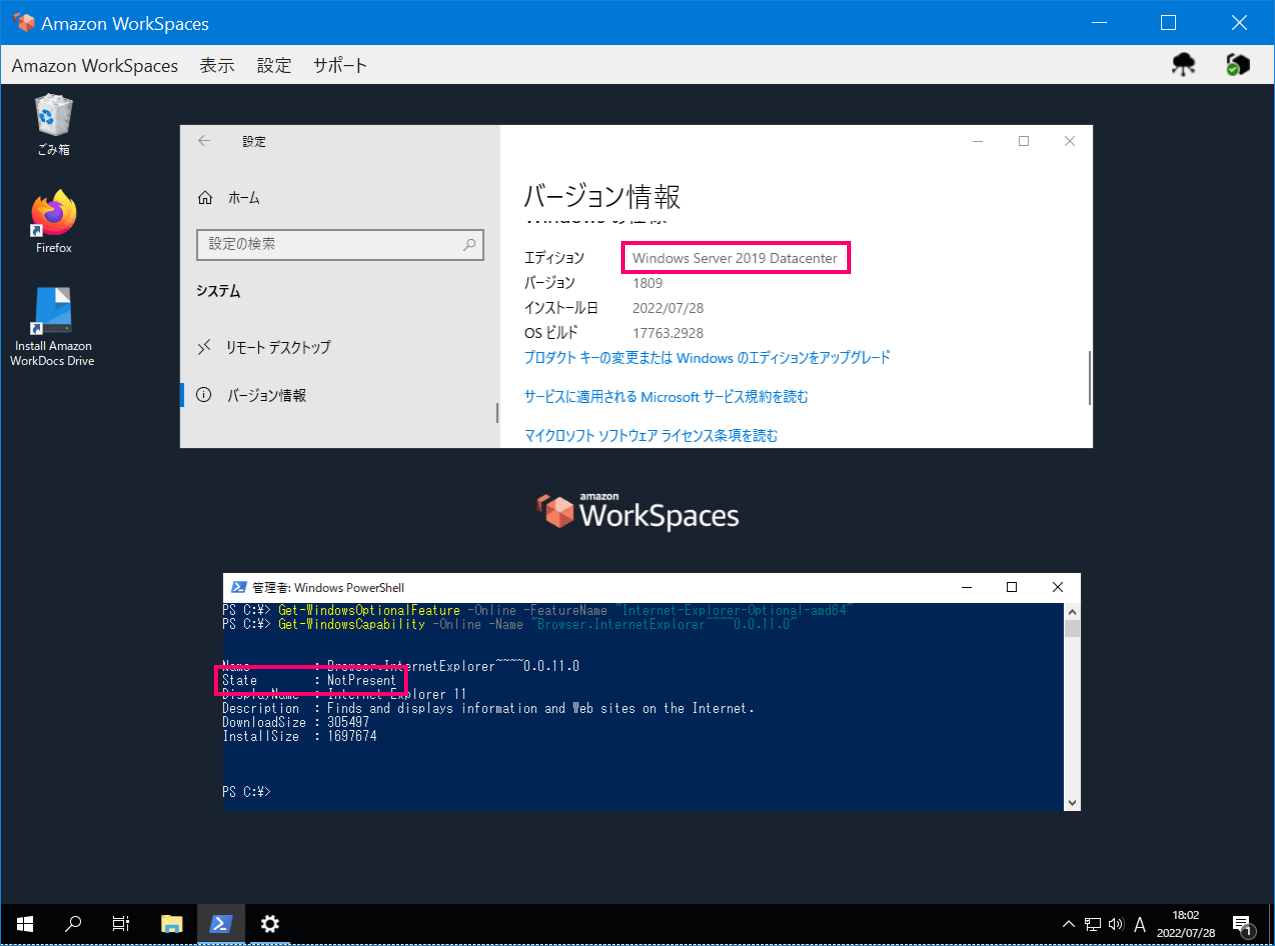Open the Microsoft サービス規約 link

click(666, 397)
